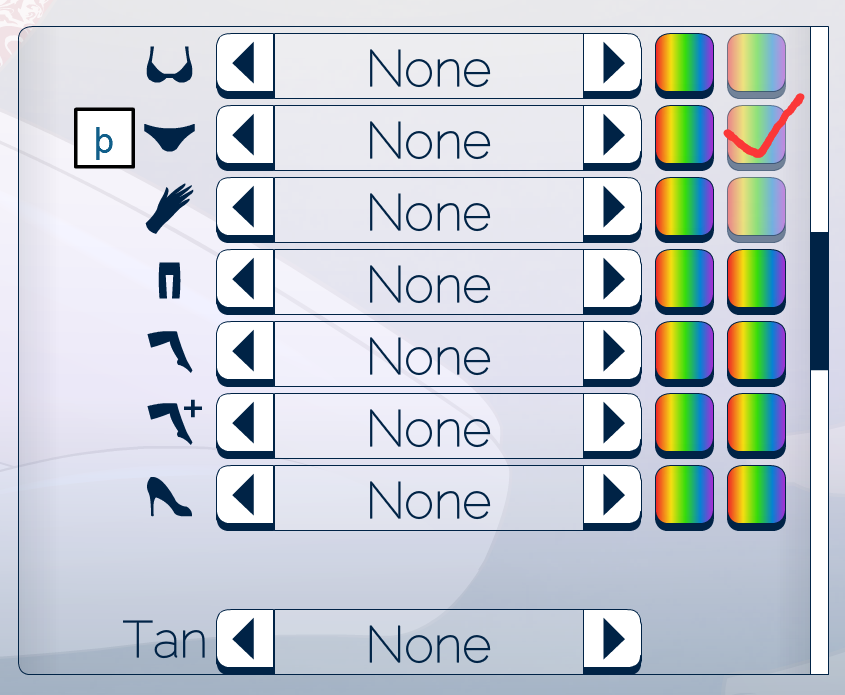The height and width of the screenshot is (695, 845).
Task: Click the gloves category icon
Action: (x=168, y=209)
